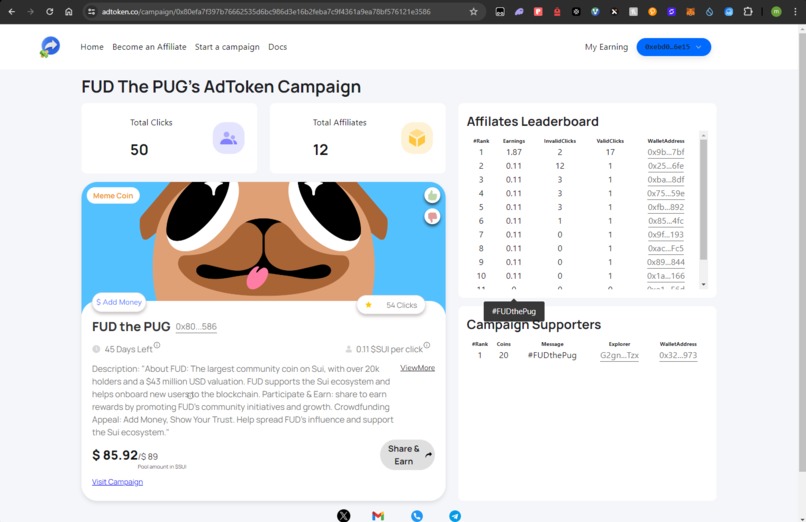Open leaderboard wallet 0x85...4fc
The image size is (806, 522).
(x=666, y=221)
